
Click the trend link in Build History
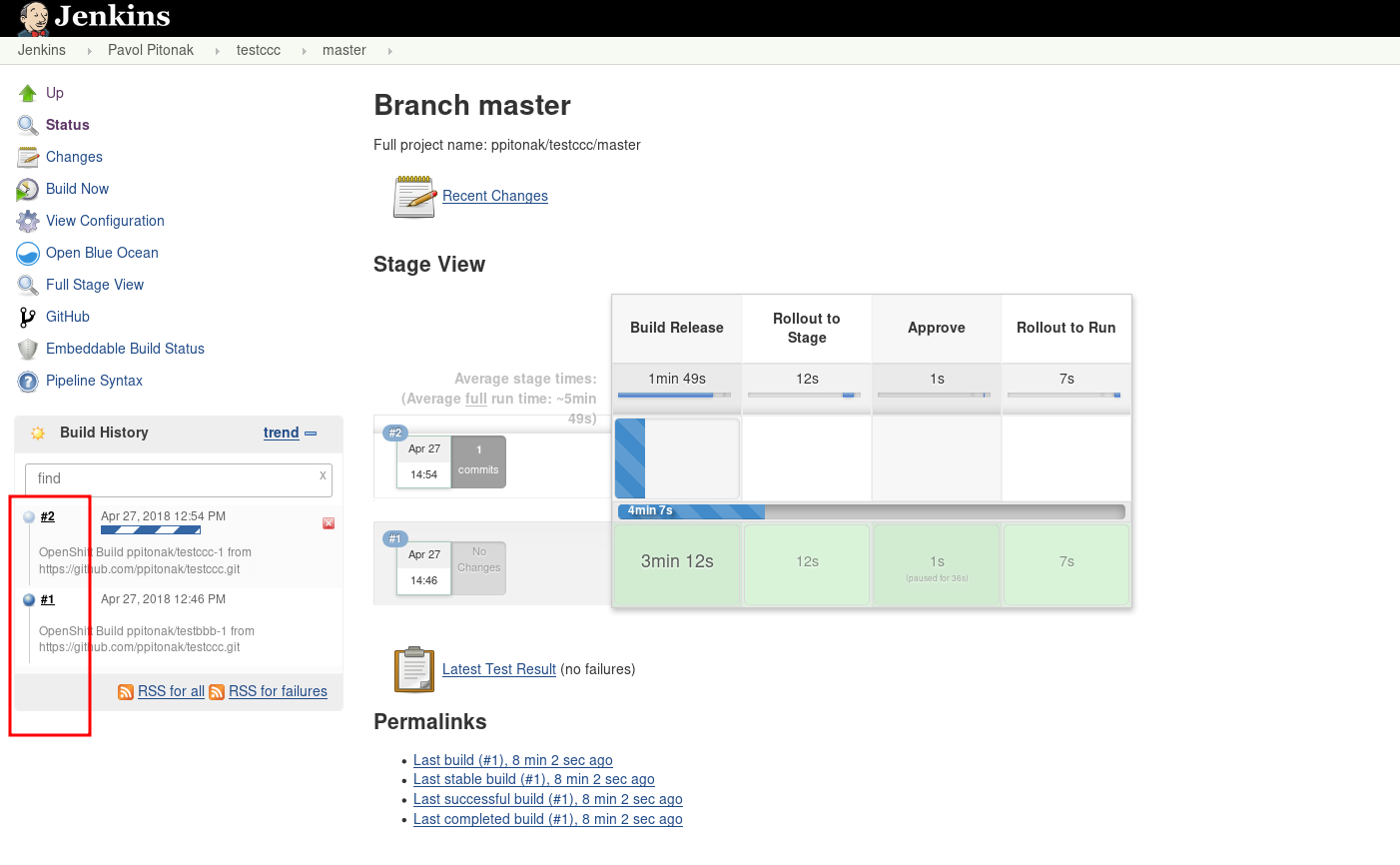[281, 432]
